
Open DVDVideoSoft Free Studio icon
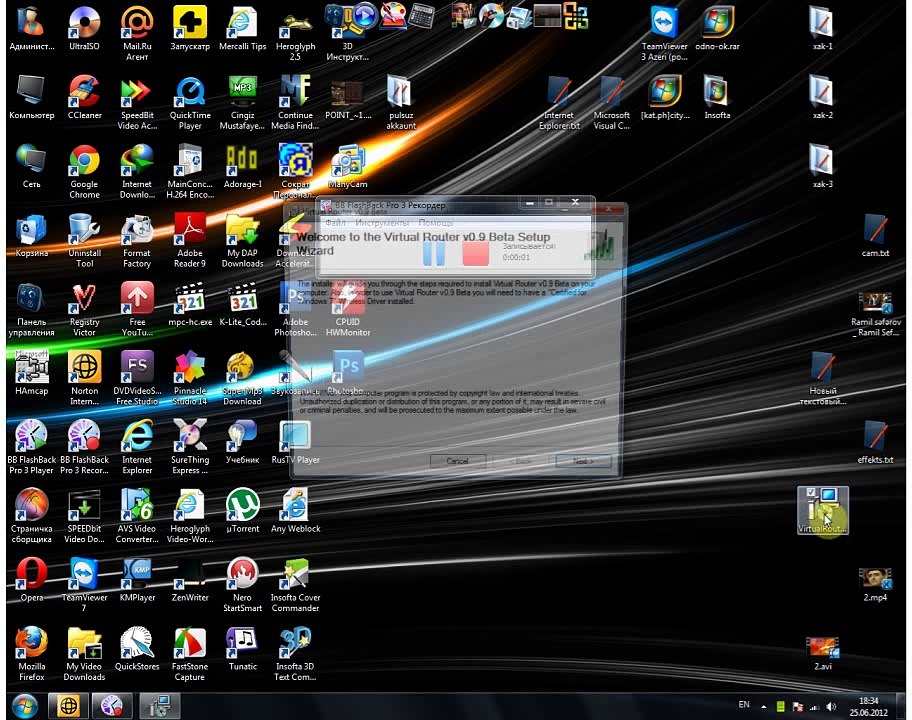click(x=137, y=377)
